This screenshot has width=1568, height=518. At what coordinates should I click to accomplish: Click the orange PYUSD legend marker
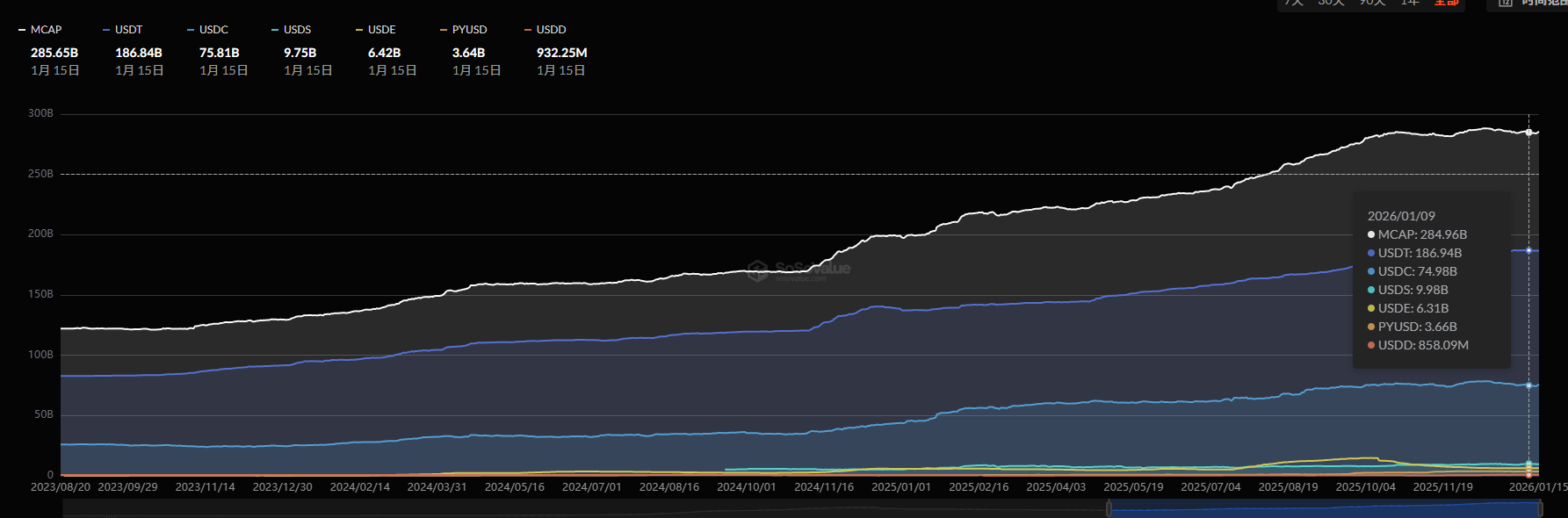(x=444, y=30)
